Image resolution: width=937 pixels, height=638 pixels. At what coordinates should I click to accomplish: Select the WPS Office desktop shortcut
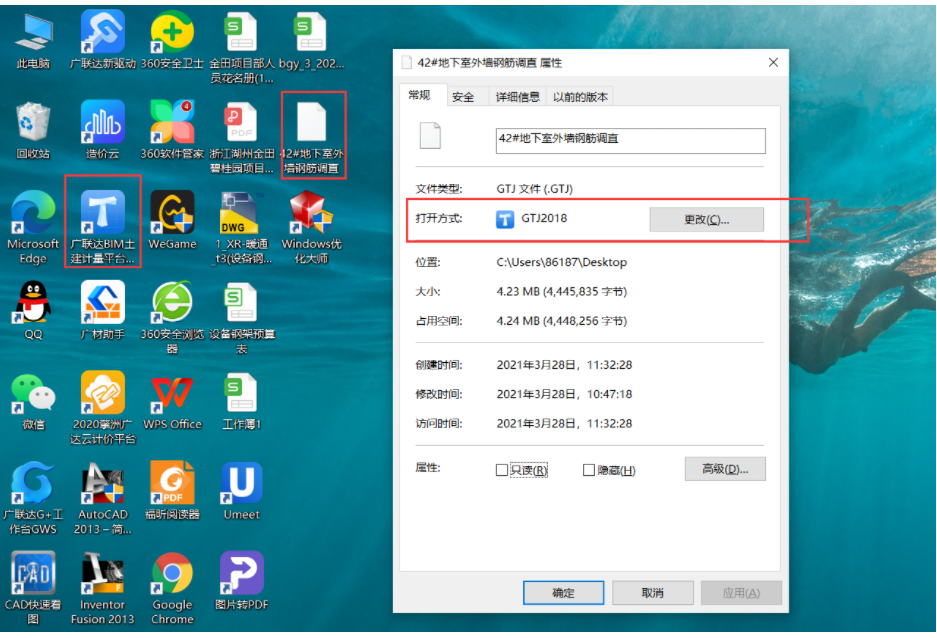(172, 401)
